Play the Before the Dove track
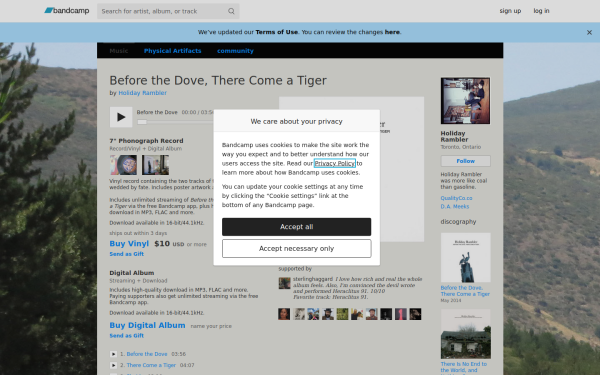 121,117
